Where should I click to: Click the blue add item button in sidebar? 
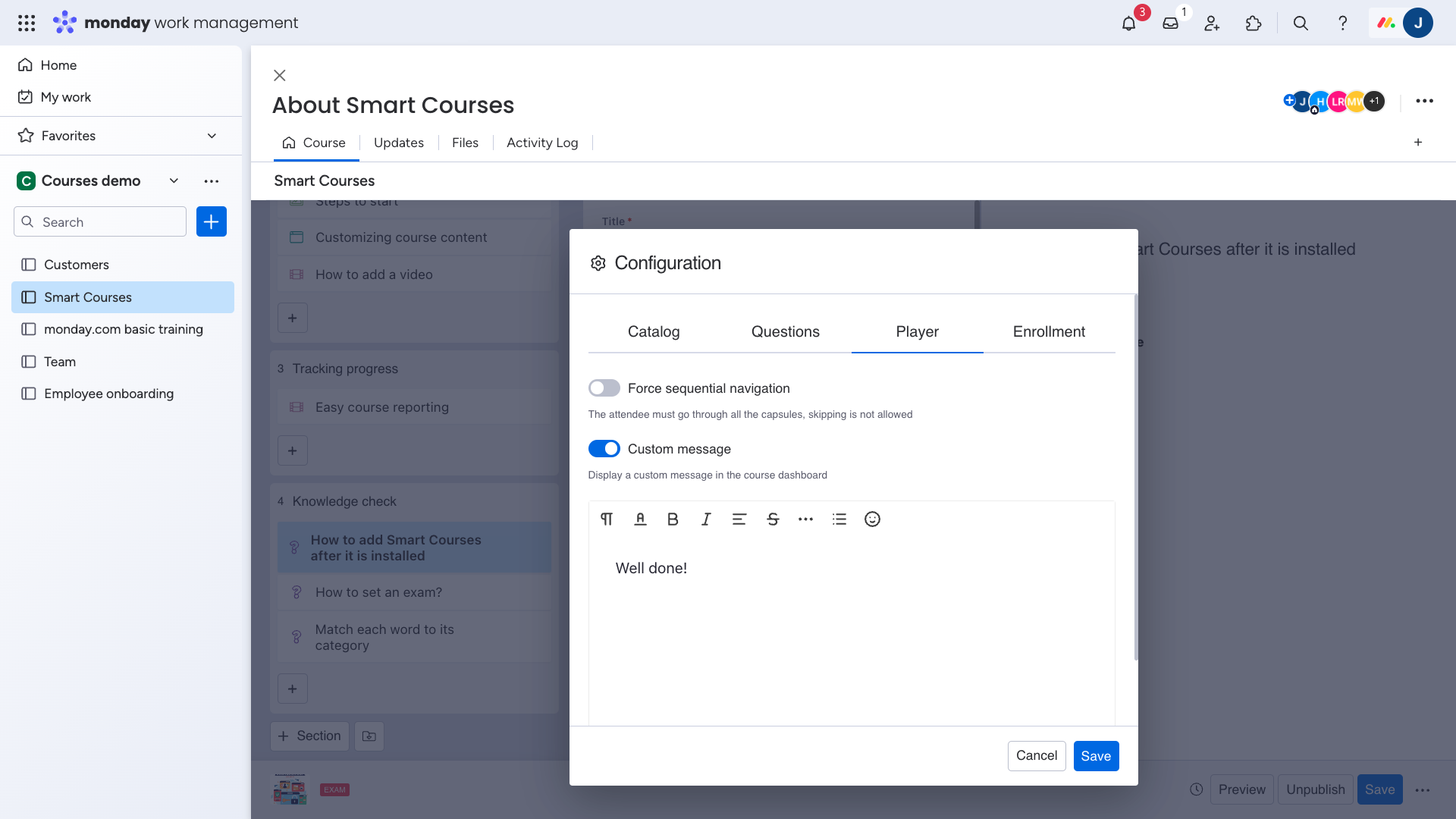(212, 221)
